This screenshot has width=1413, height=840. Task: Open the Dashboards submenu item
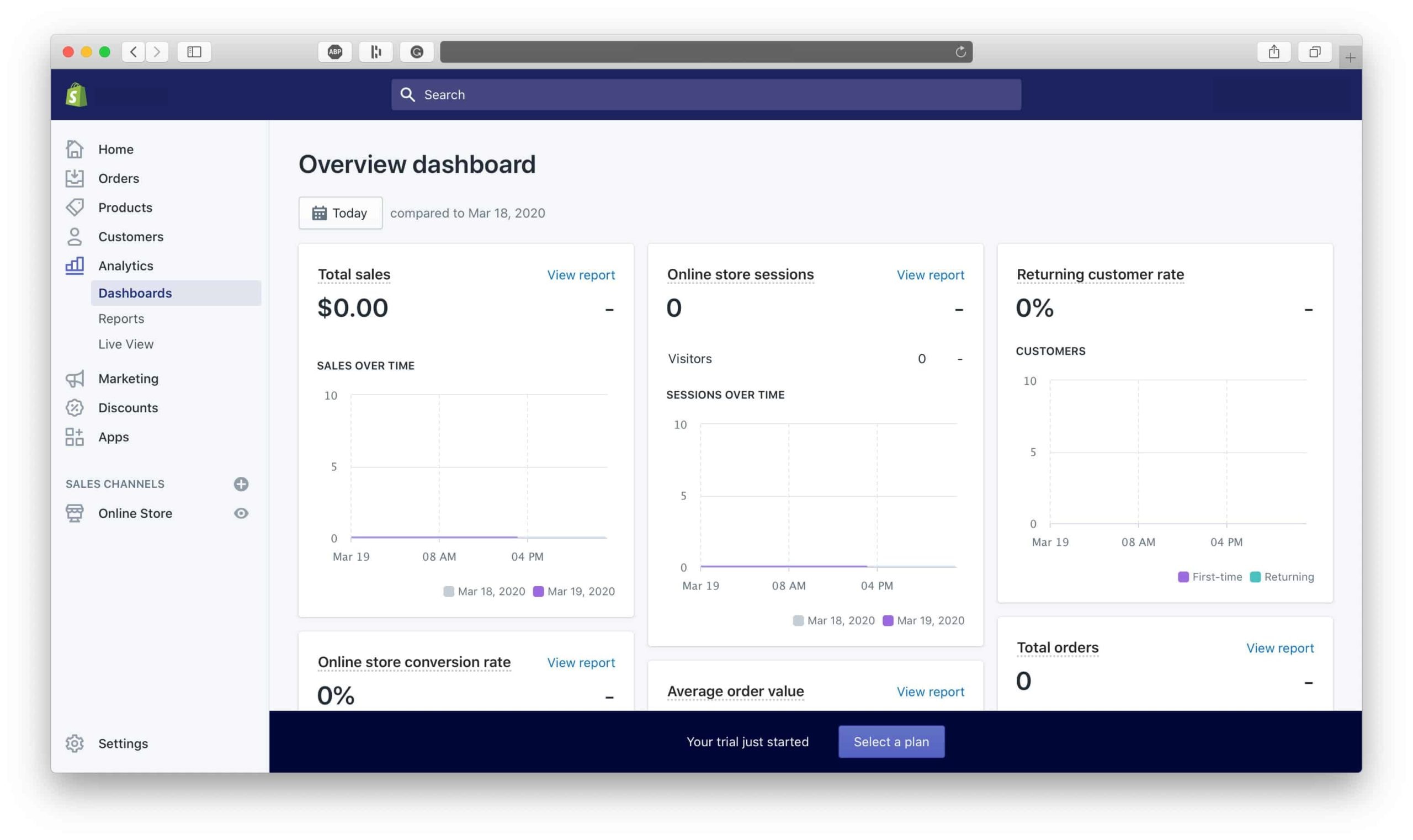[x=176, y=293]
